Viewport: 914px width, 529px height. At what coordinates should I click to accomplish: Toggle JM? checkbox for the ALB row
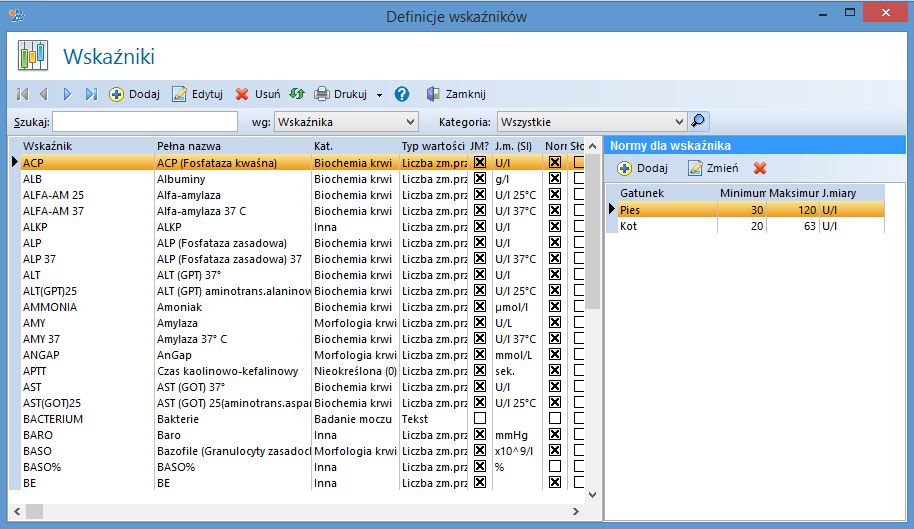click(x=480, y=178)
